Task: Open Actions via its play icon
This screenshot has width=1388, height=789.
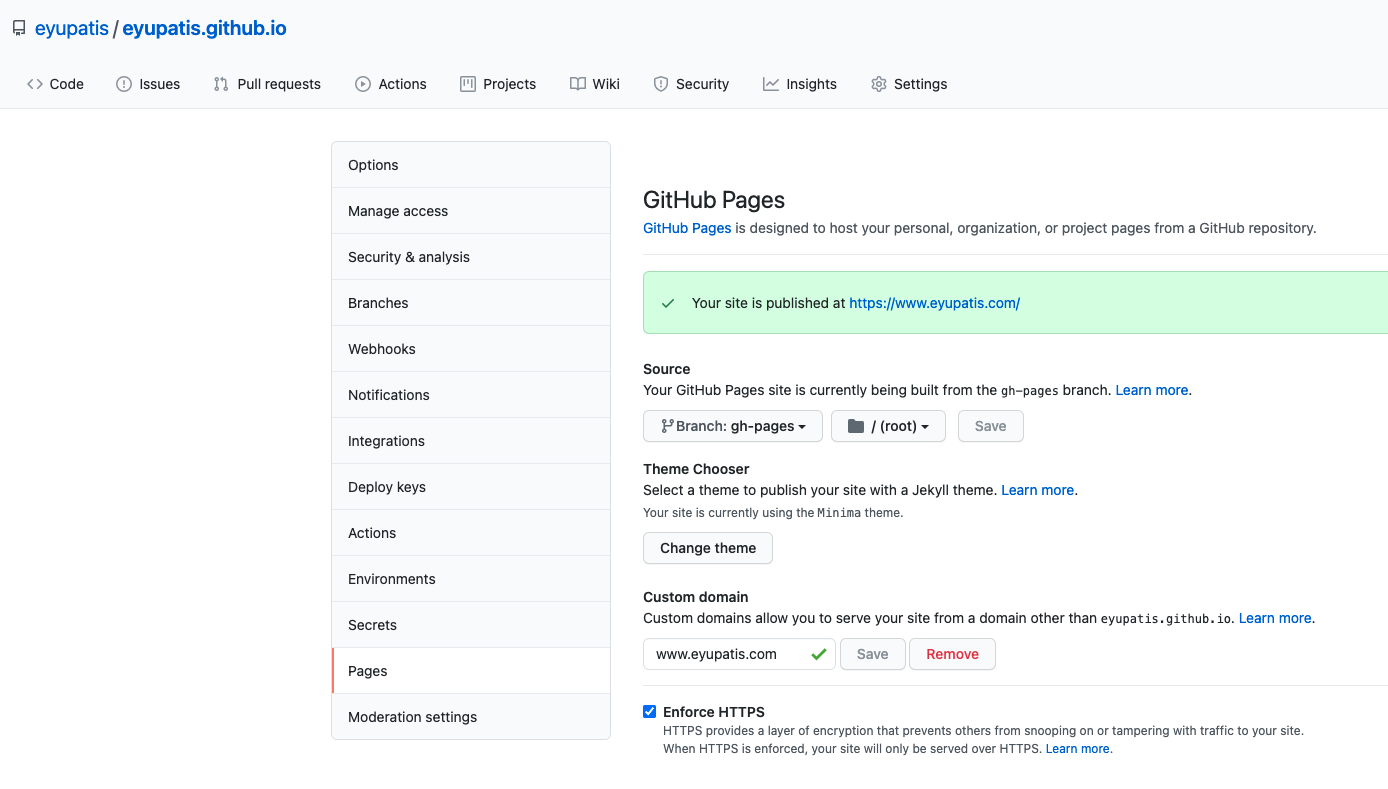Action: point(364,84)
